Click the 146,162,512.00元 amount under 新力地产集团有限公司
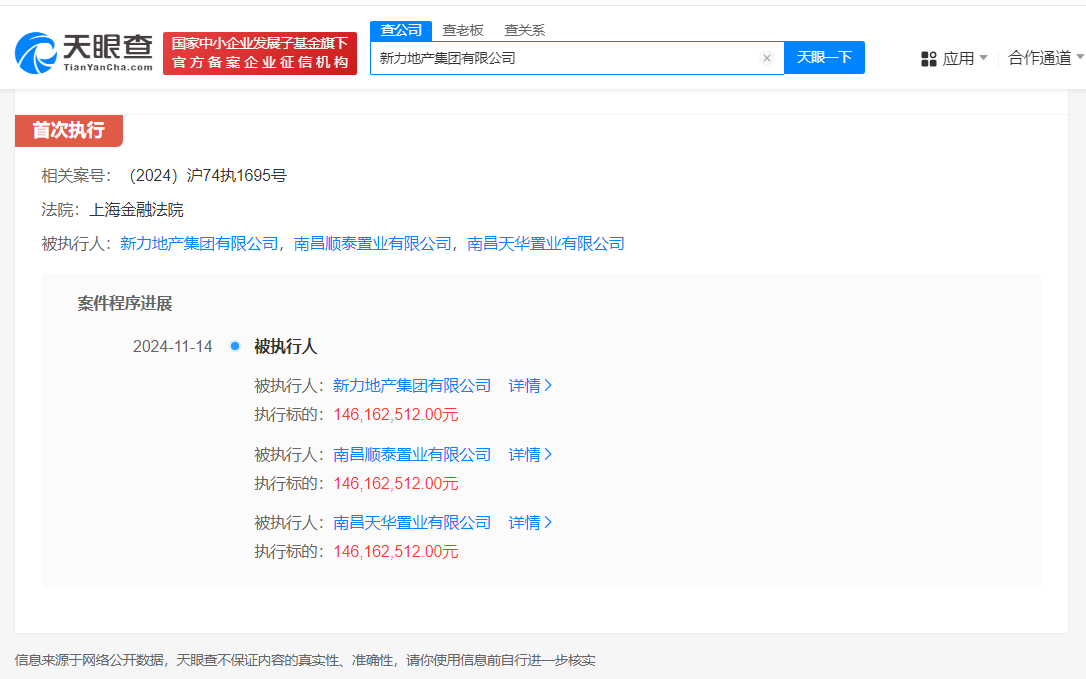 click(395, 415)
